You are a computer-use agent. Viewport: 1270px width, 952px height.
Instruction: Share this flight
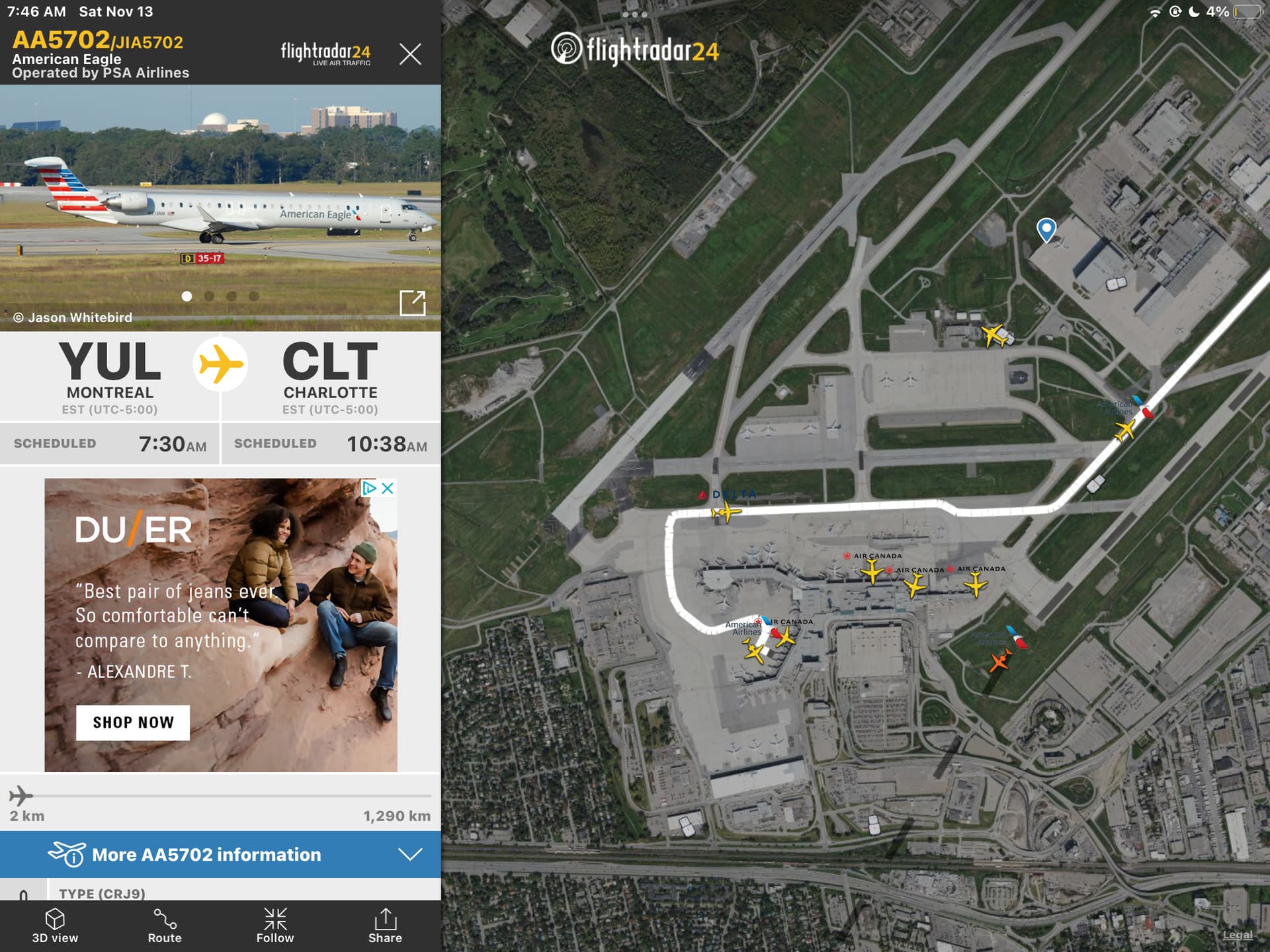pos(385,925)
